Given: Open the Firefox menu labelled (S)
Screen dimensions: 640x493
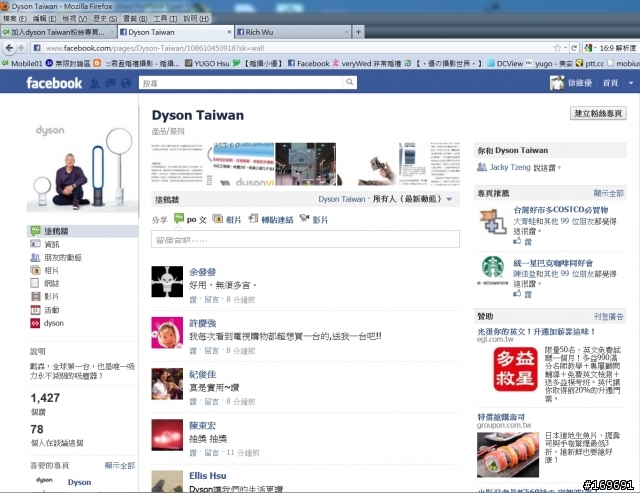Looking at the screenshot, I should pos(105,18).
